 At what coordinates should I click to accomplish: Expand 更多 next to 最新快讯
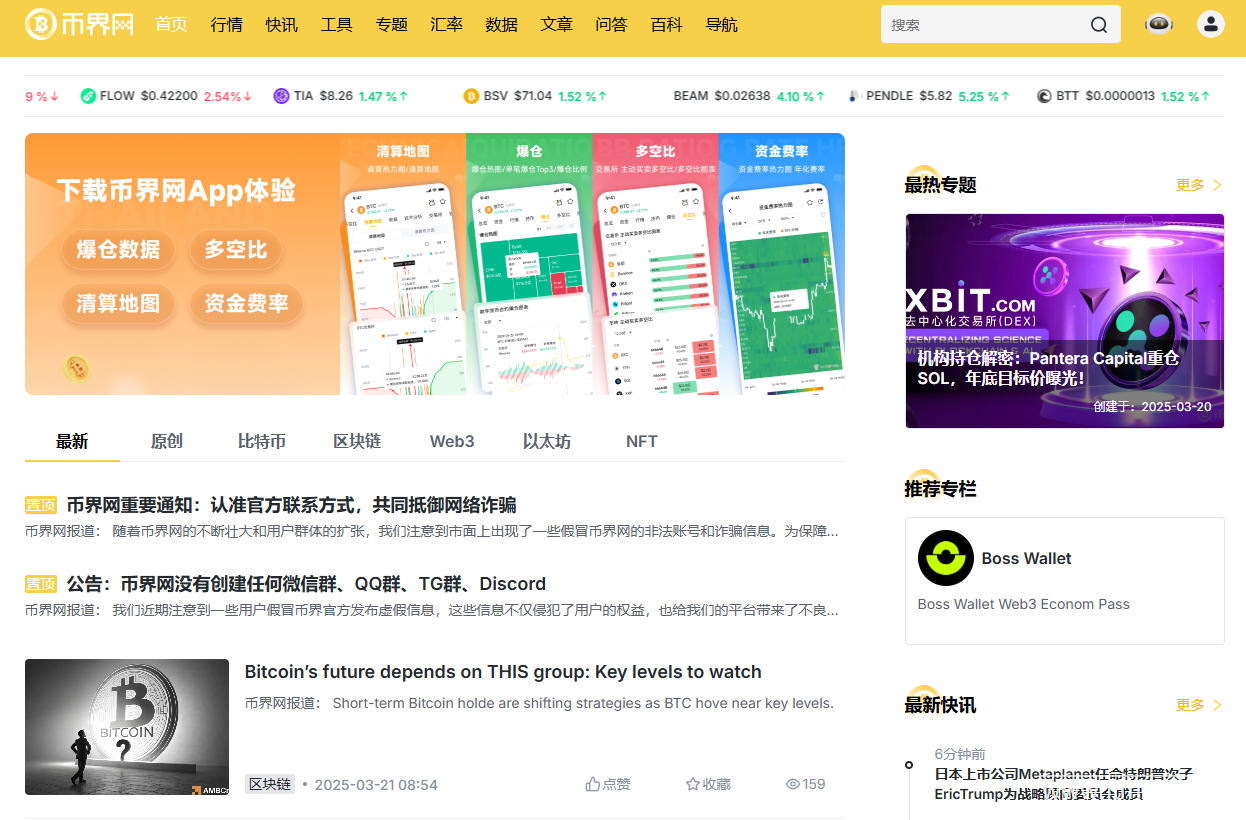(1199, 705)
